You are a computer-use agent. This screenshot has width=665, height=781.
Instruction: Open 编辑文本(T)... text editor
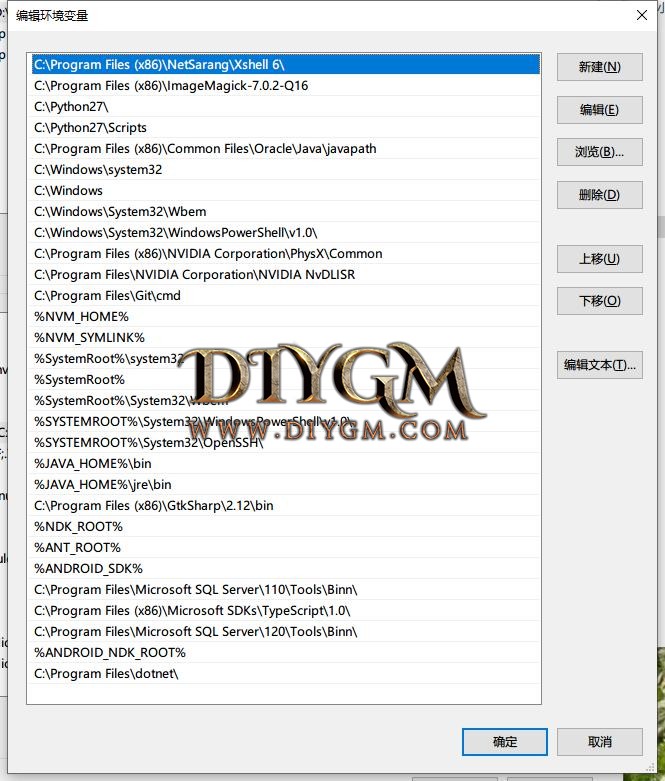600,365
